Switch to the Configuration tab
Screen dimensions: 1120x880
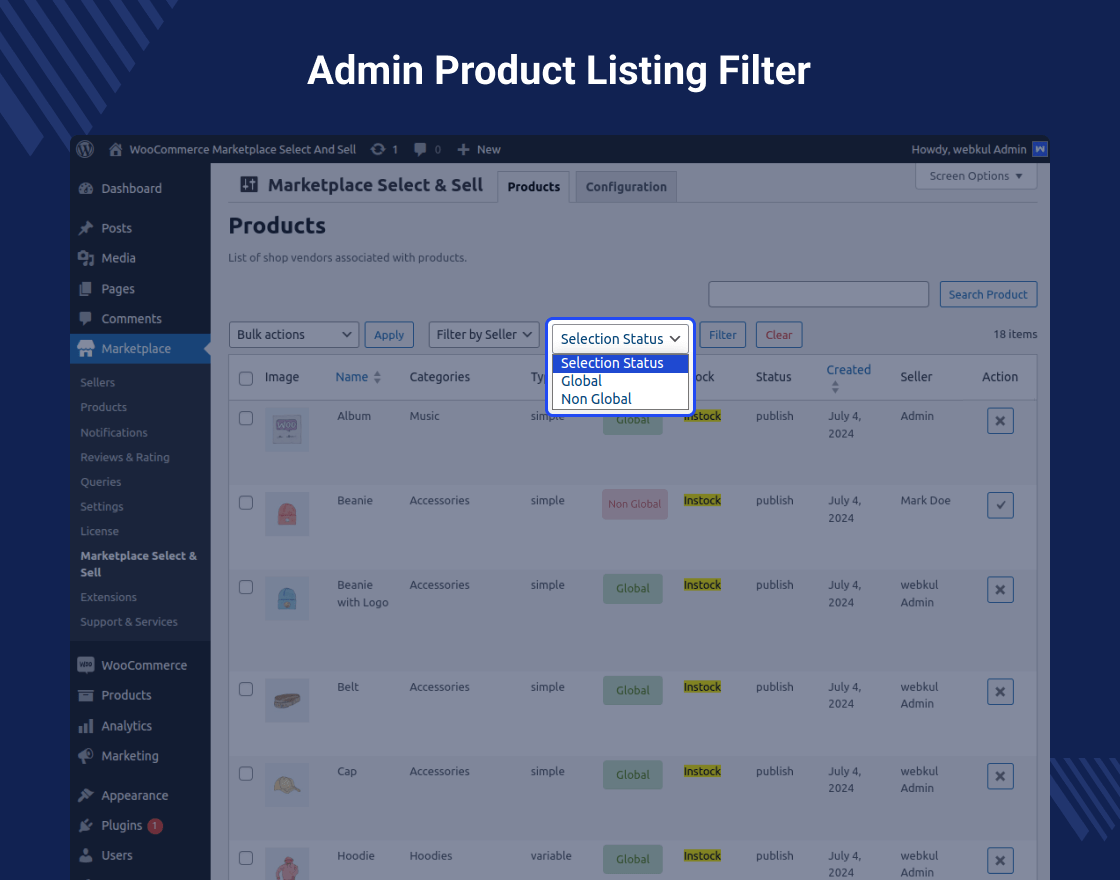click(x=626, y=186)
